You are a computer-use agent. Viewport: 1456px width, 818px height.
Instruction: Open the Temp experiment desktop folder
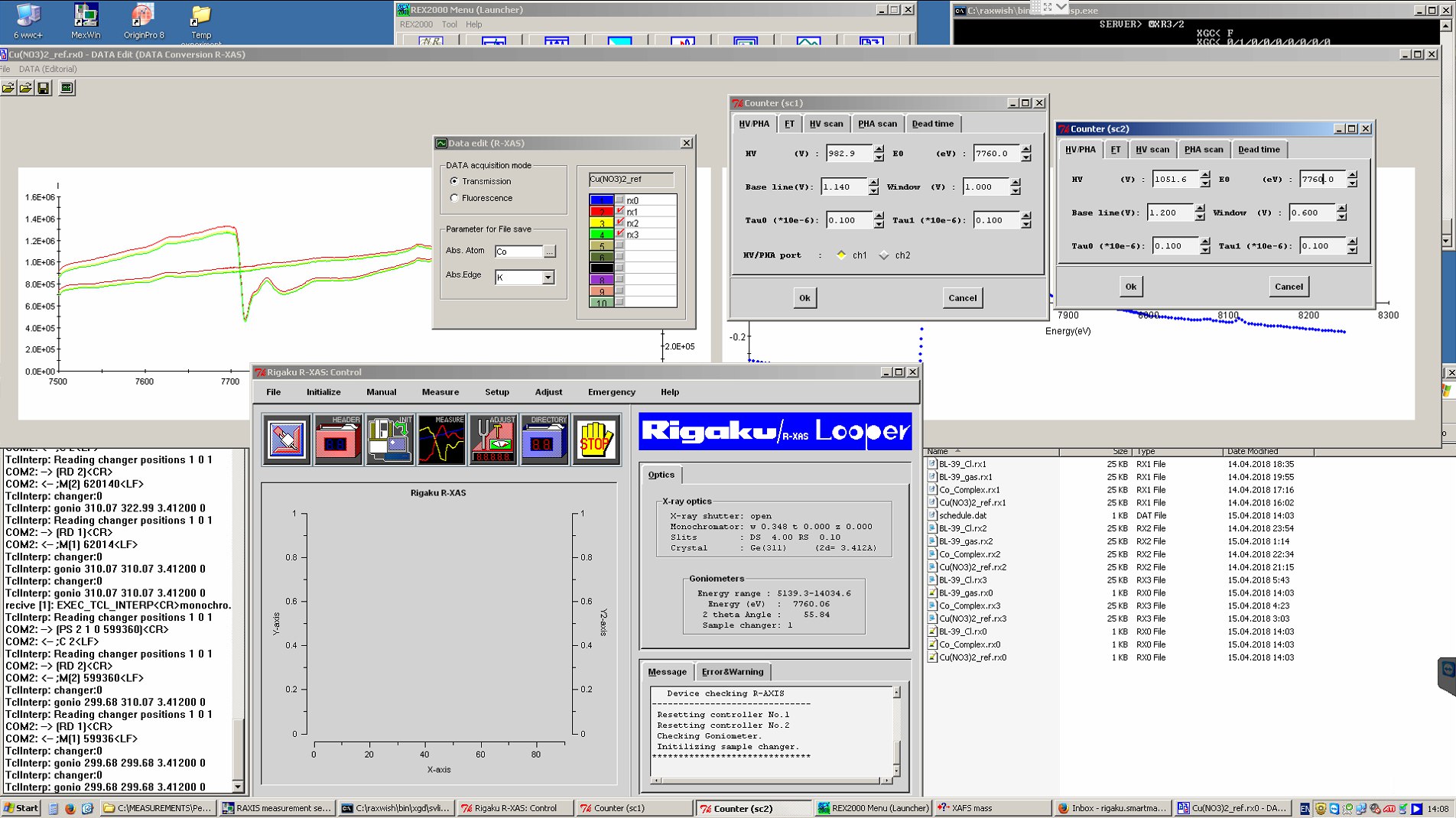coord(201,23)
